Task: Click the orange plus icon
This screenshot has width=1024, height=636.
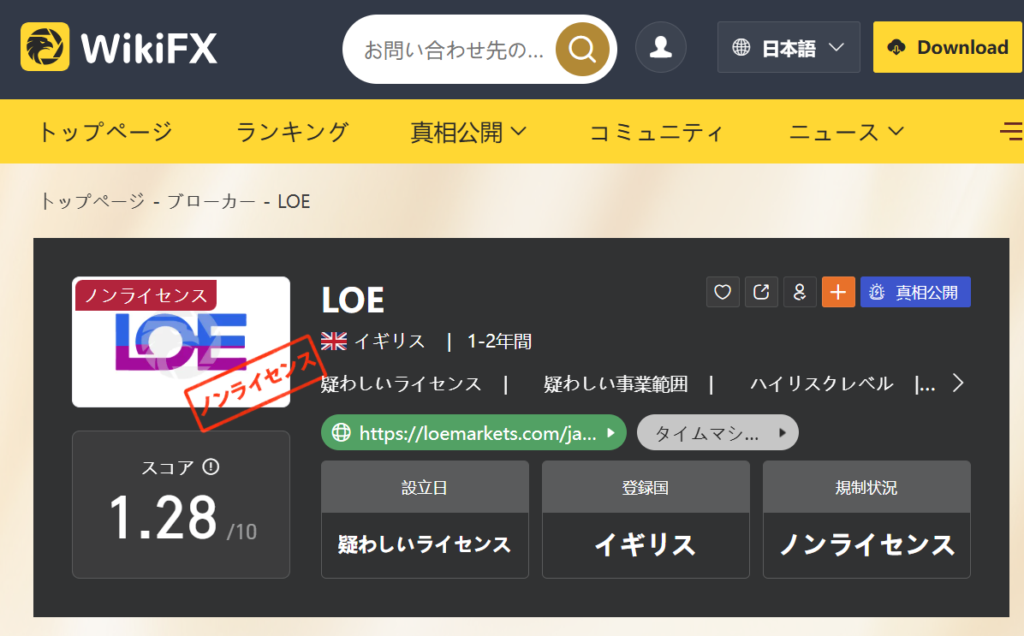Action: pyautogui.click(x=839, y=292)
